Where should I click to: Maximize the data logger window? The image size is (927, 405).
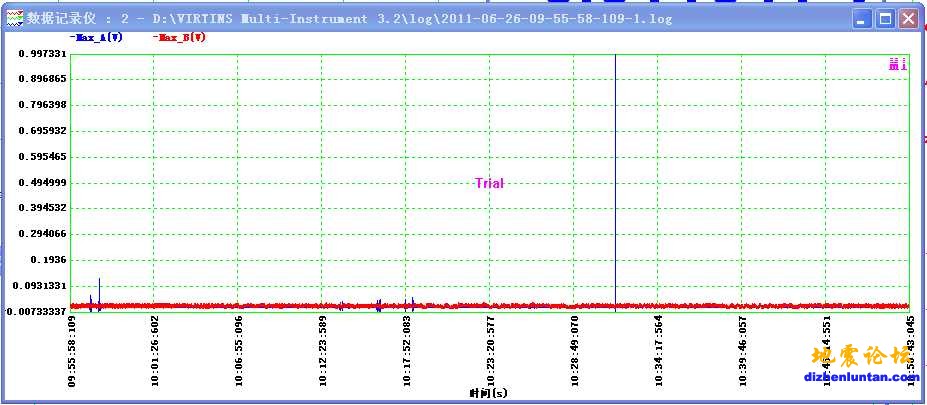point(885,20)
